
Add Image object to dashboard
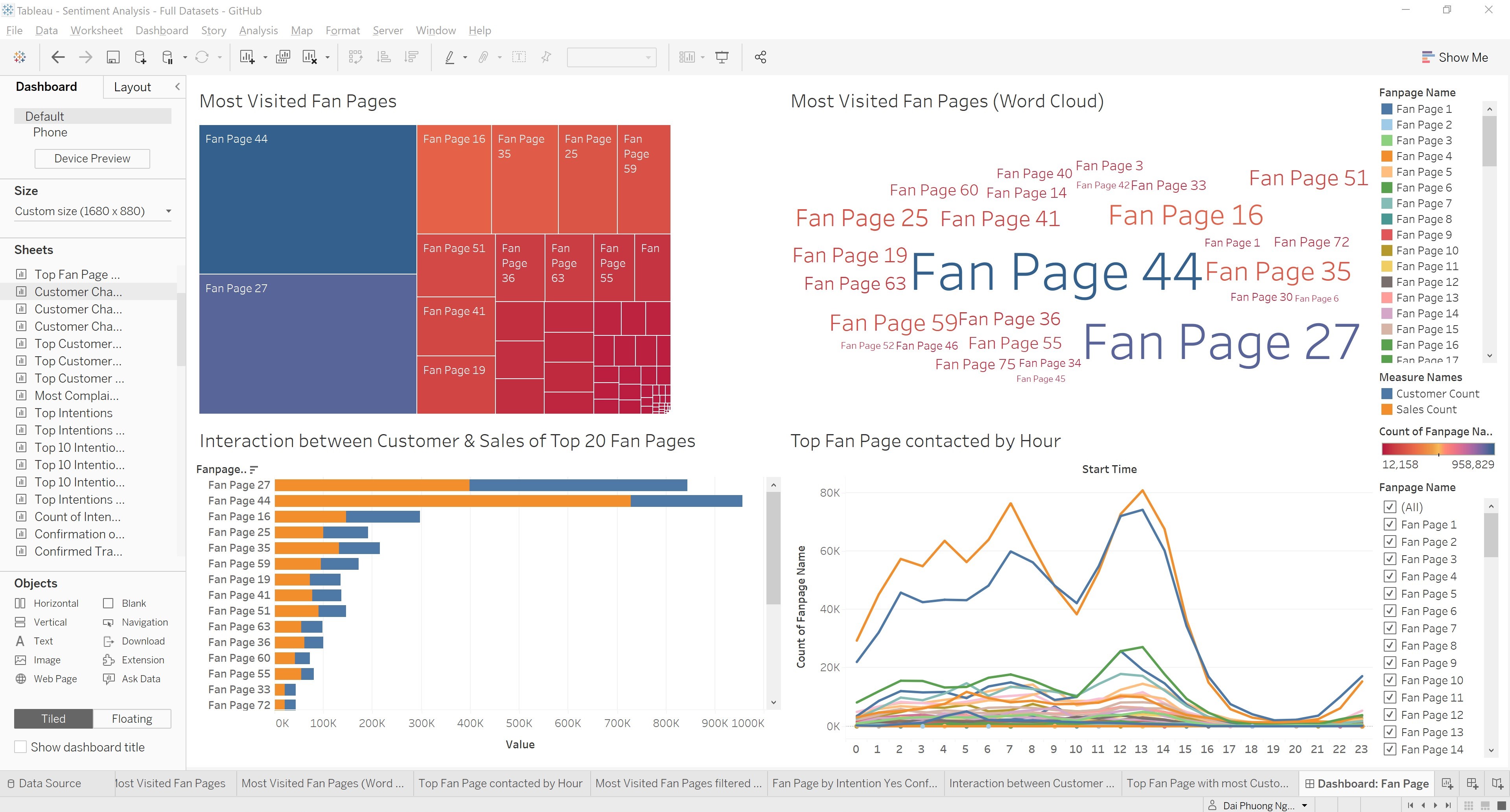point(37,659)
